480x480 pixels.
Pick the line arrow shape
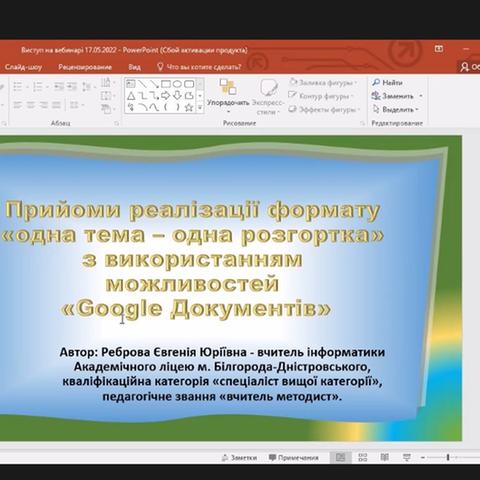tap(154, 84)
